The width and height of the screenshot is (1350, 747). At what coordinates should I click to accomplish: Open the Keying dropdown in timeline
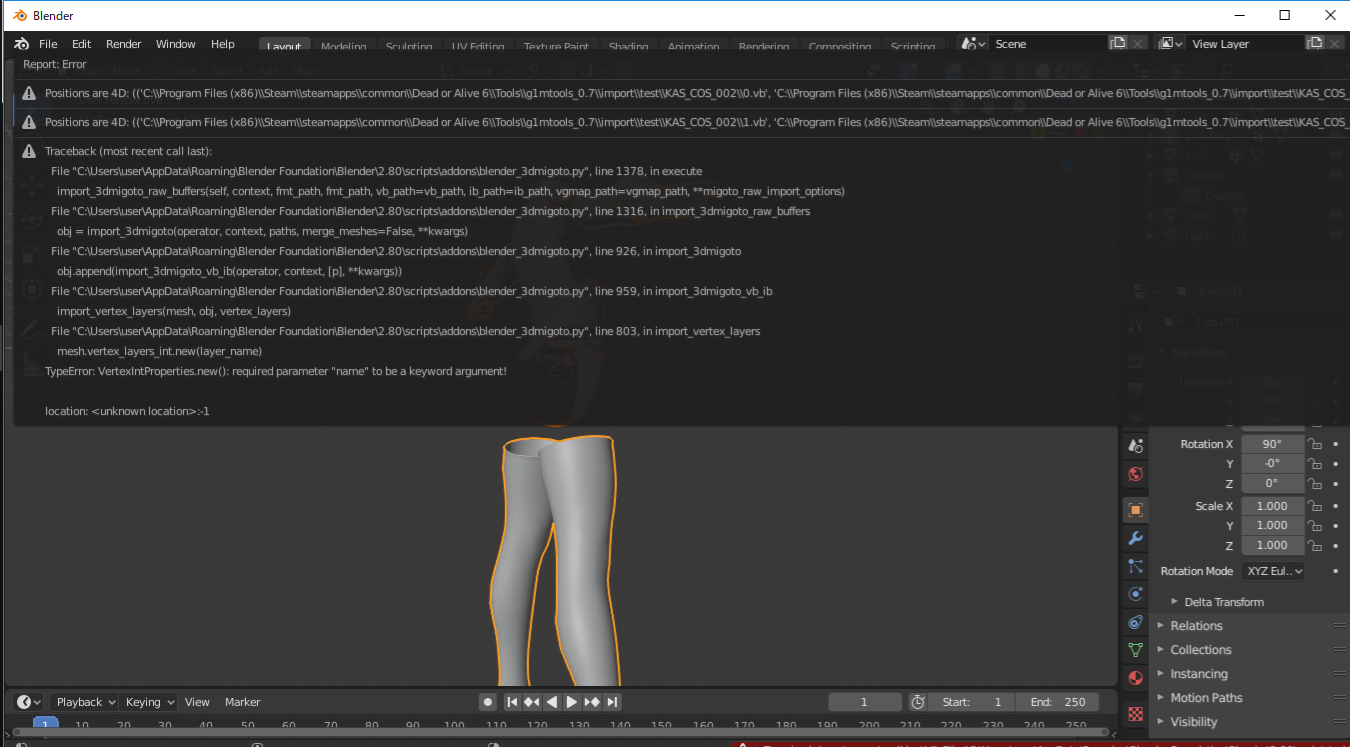pyautogui.click(x=150, y=702)
